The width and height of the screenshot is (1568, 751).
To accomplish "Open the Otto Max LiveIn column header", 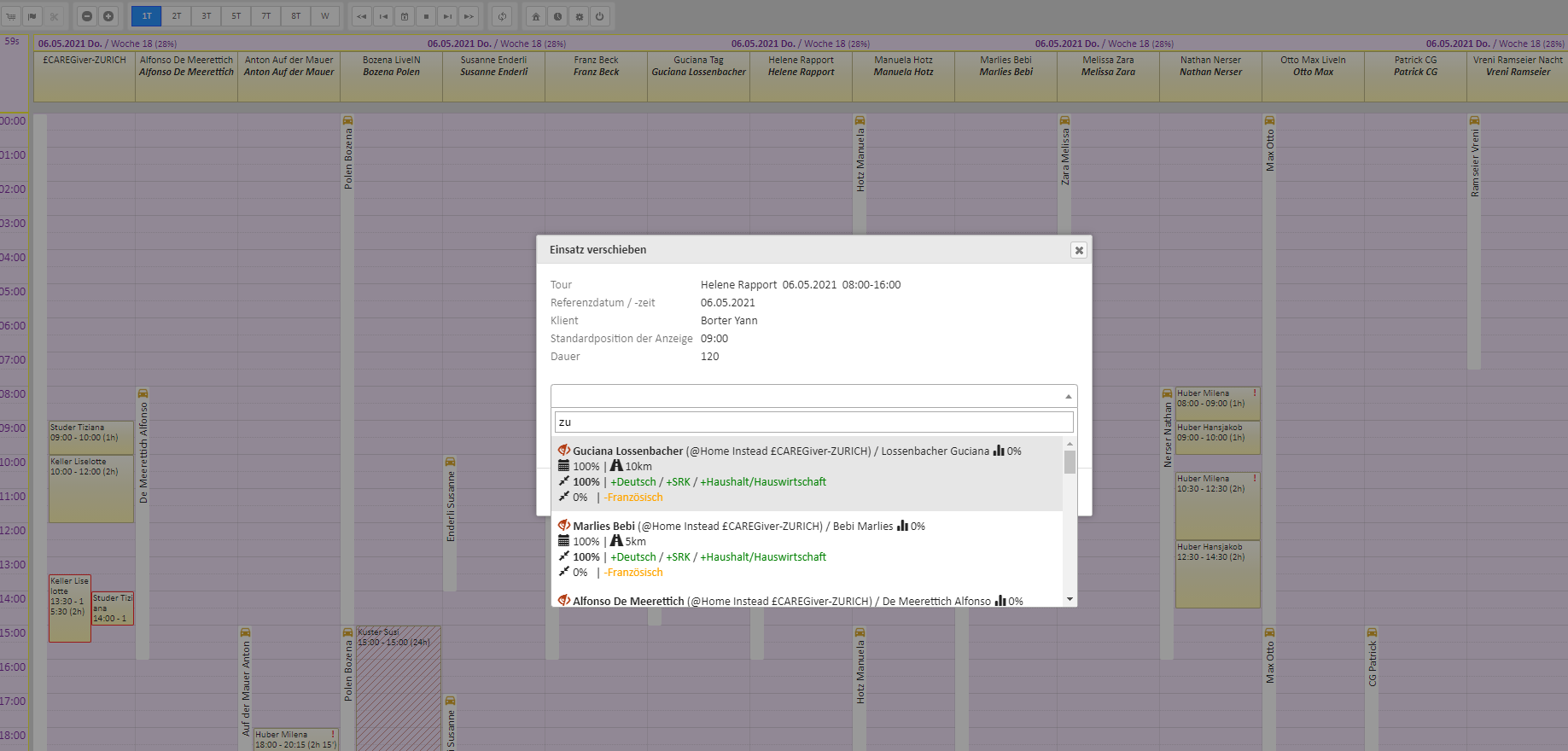I will click(1313, 77).
